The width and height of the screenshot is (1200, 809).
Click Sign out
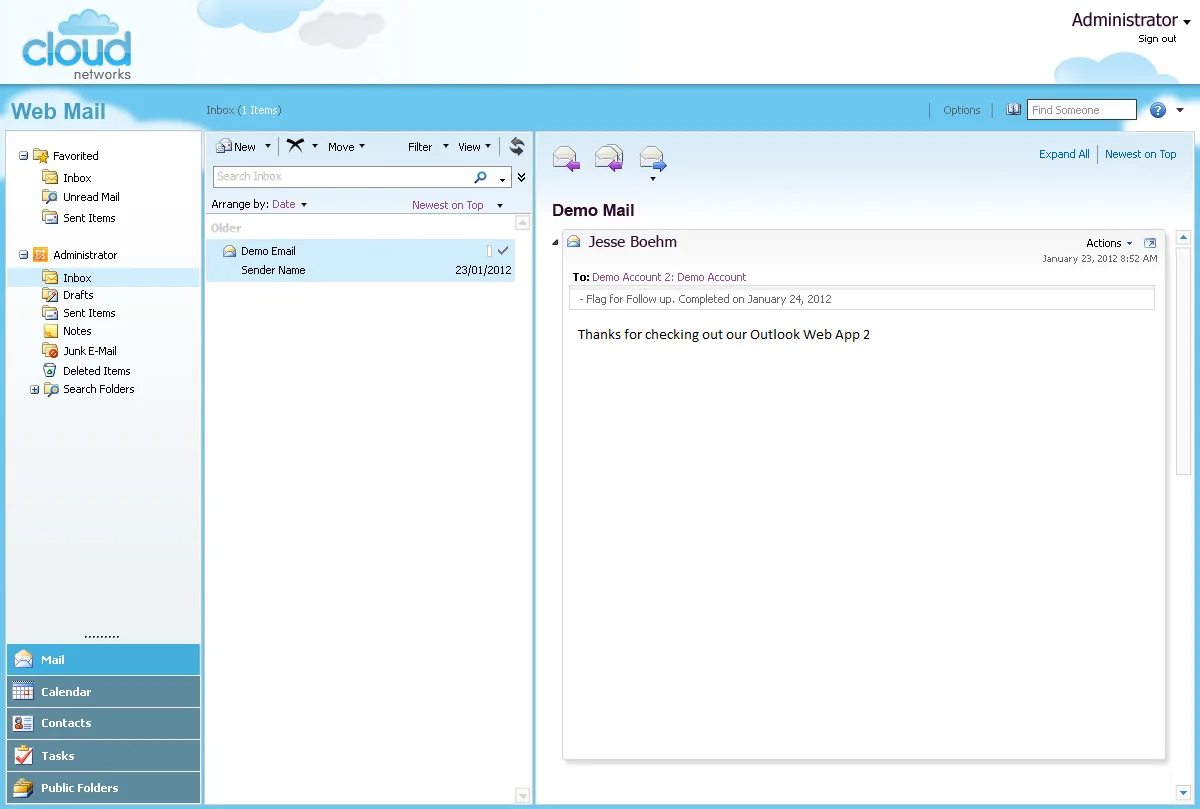tap(1157, 39)
